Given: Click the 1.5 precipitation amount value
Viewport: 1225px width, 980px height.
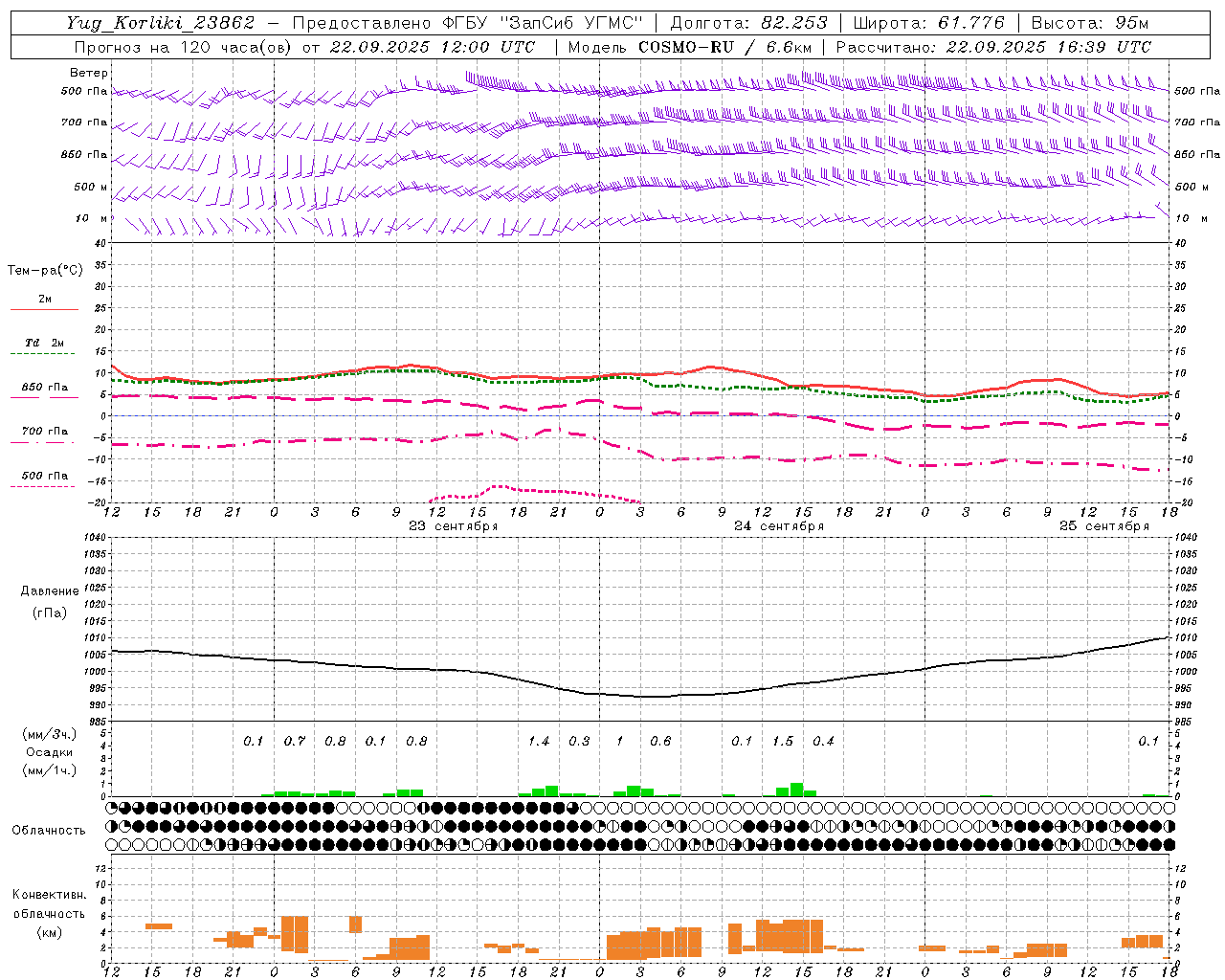Looking at the screenshot, I should (x=783, y=741).
